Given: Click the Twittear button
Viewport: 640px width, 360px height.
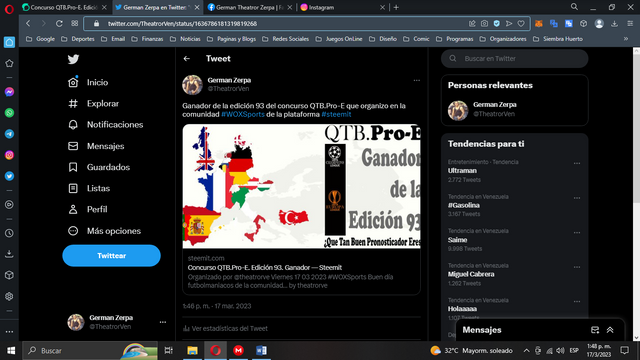Looking at the screenshot, I should [x=111, y=256].
